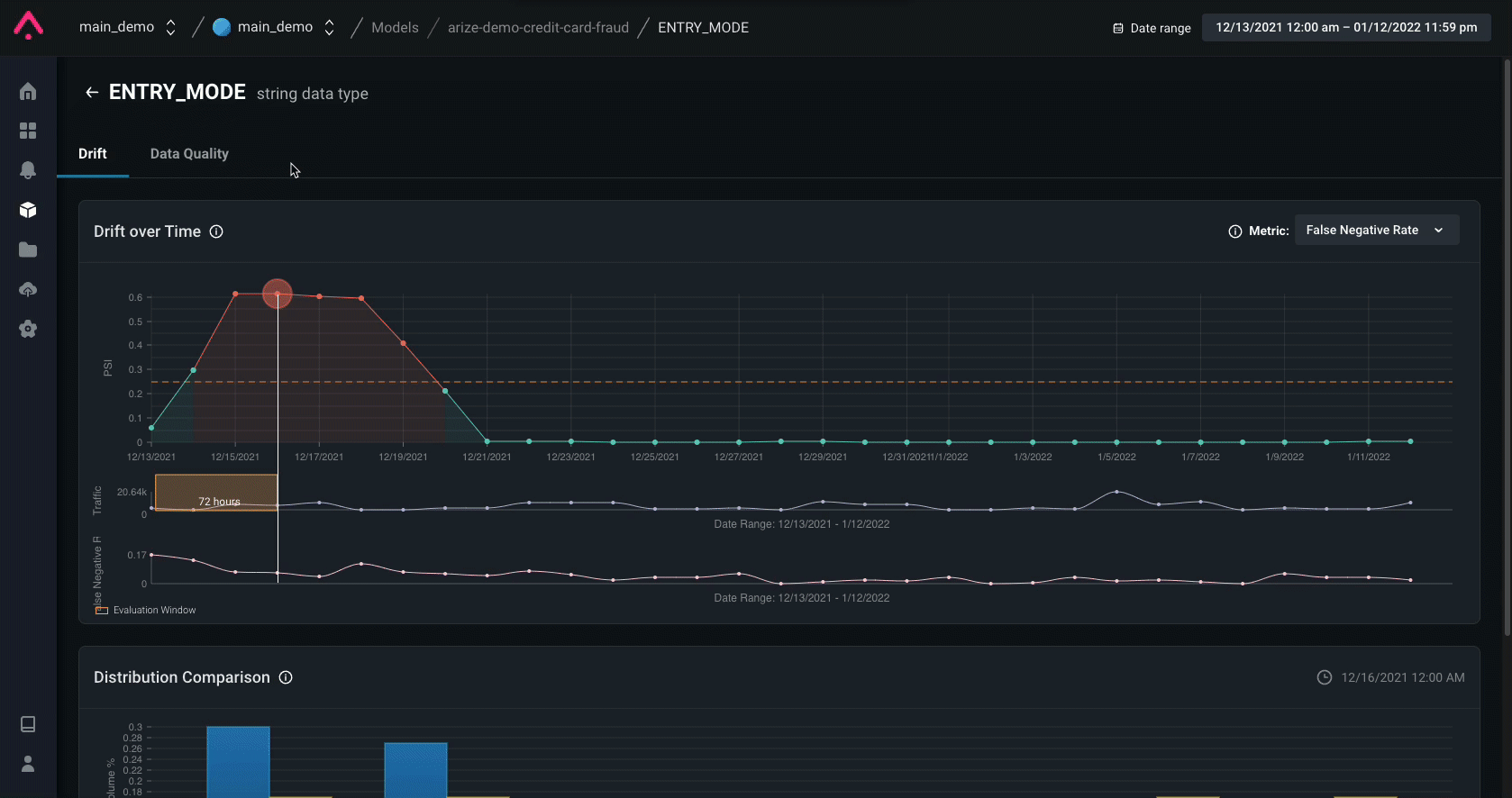Open arize-demo-credit-card-fraud breadcrumb link
The height and width of the screenshot is (798, 1512).
coord(538,28)
